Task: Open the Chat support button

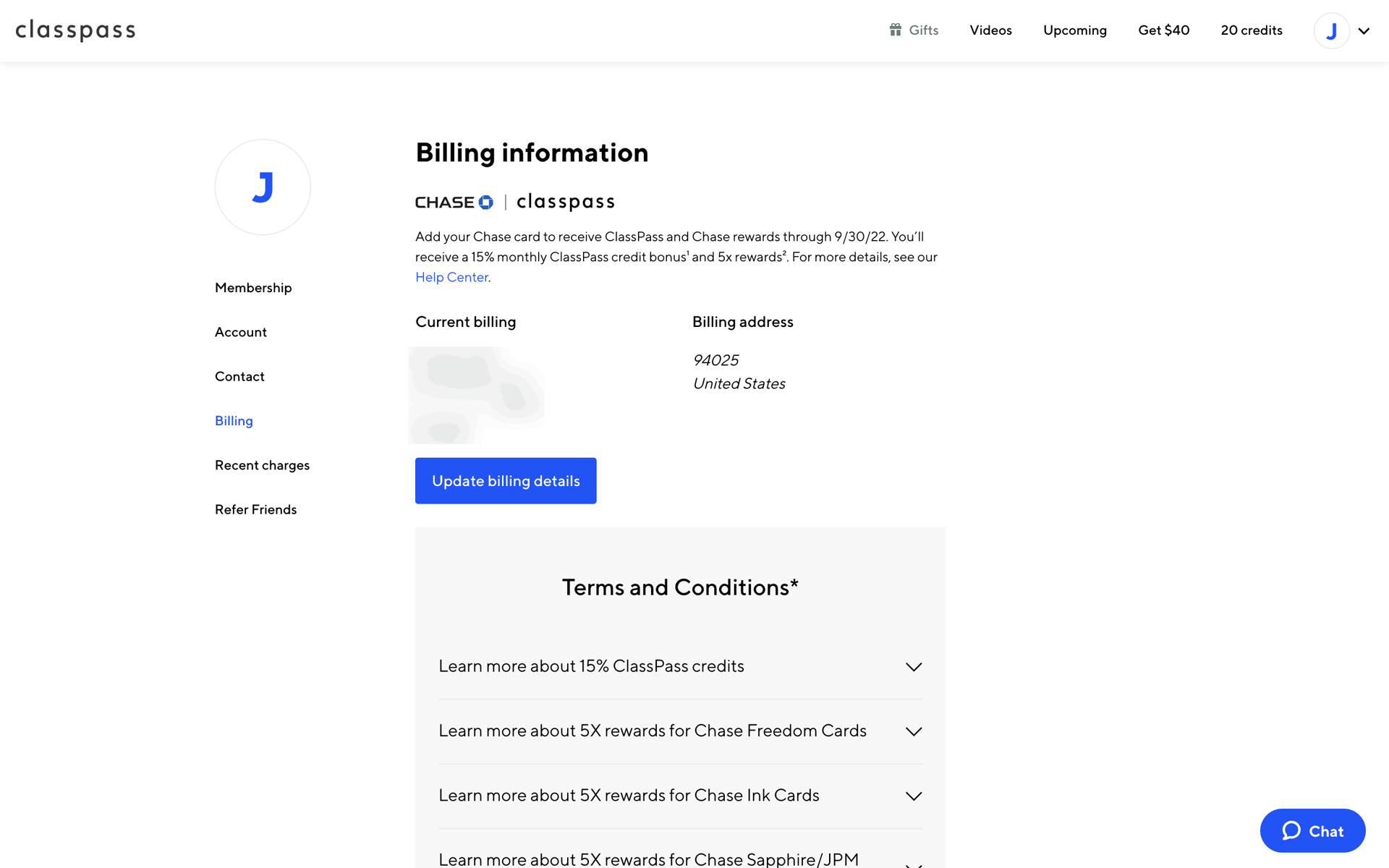Action: 1312,831
